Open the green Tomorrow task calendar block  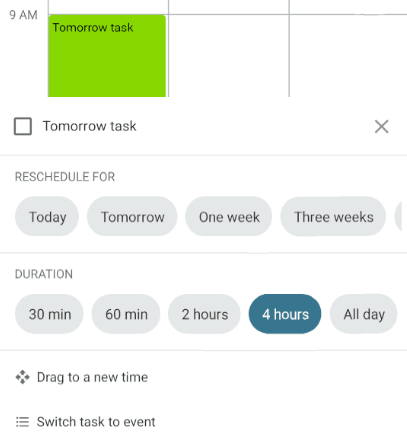coord(107,56)
